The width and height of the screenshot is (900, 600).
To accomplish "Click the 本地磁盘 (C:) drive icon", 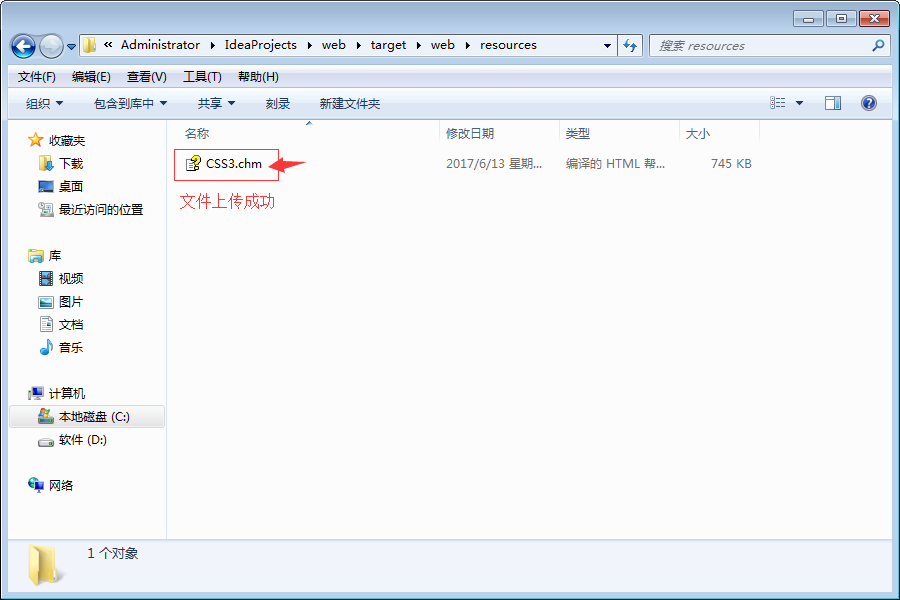I will [46, 416].
